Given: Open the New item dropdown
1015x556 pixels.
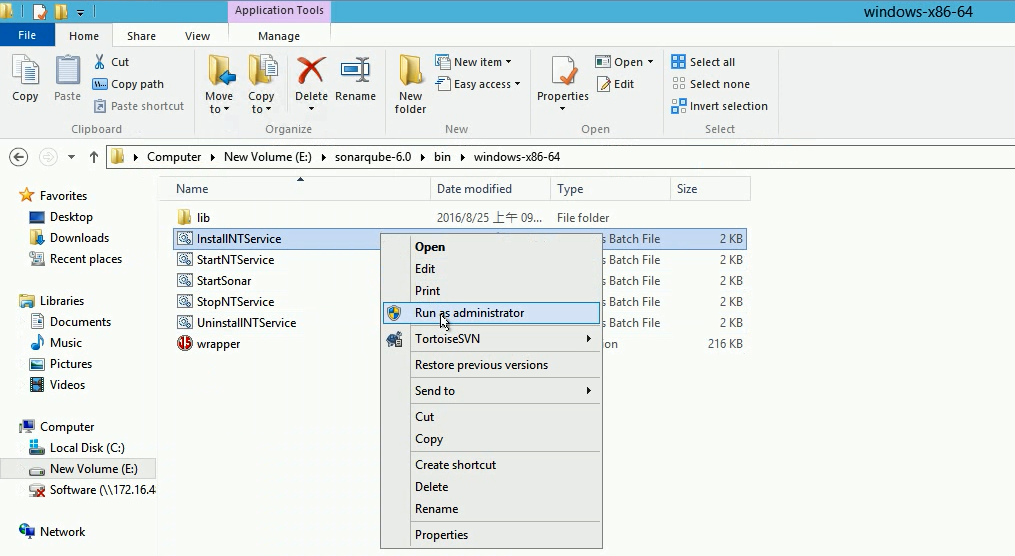Looking at the screenshot, I should coord(473,62).
